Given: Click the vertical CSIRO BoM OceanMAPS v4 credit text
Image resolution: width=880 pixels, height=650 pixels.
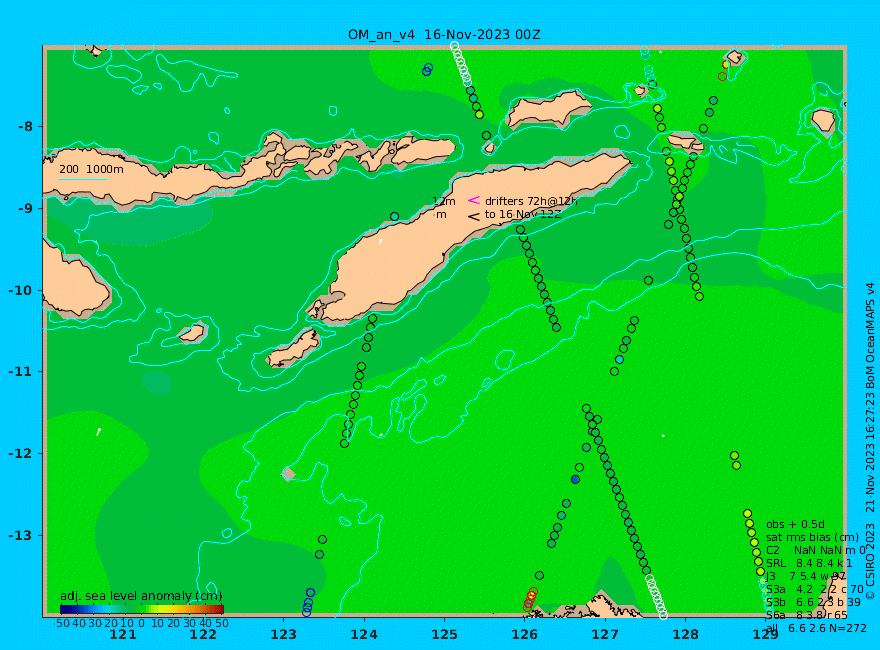Looking at the screenshot, I should coord(870,440).
